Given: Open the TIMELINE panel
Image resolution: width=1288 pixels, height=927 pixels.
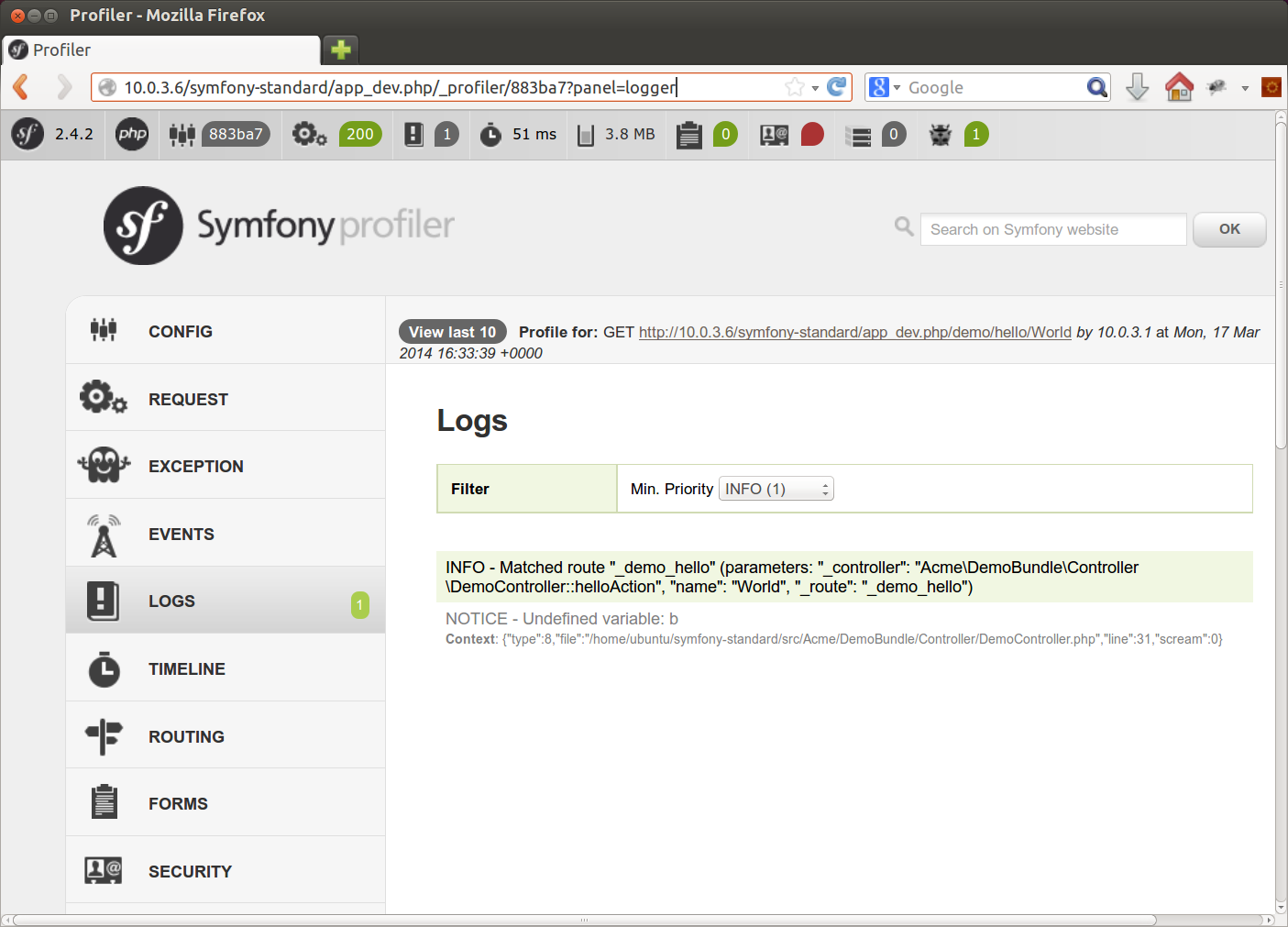Looking at the screenshot, I should point(226,668).
